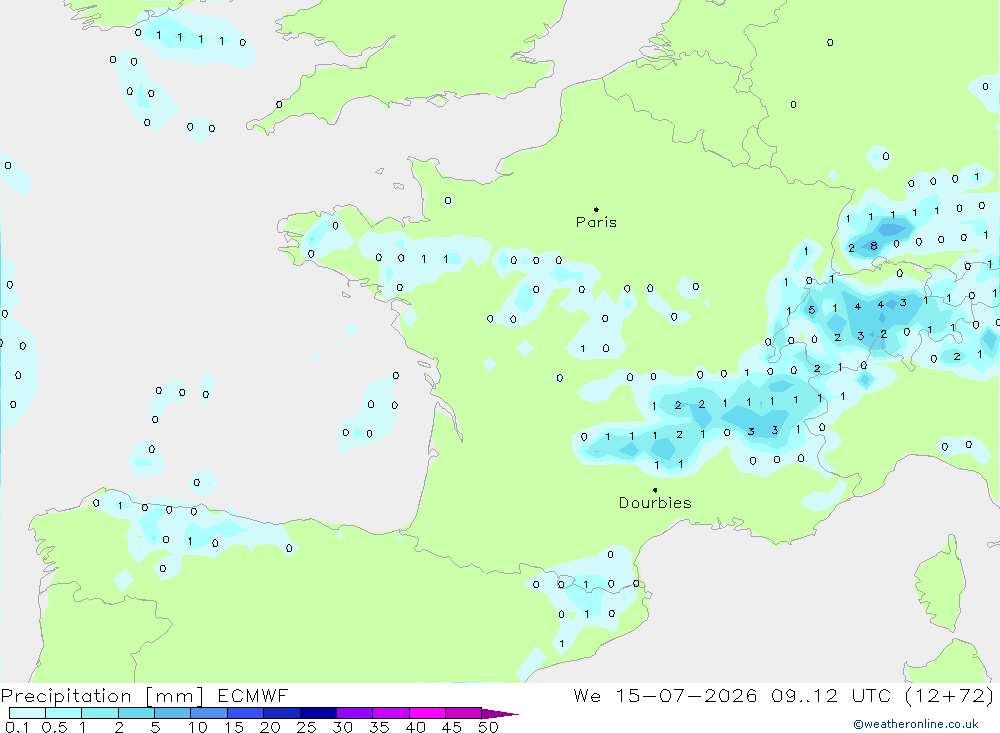Screen dimensions: 1000x733
Task: Click the '50' legend scale label
Action: point(488,727)
